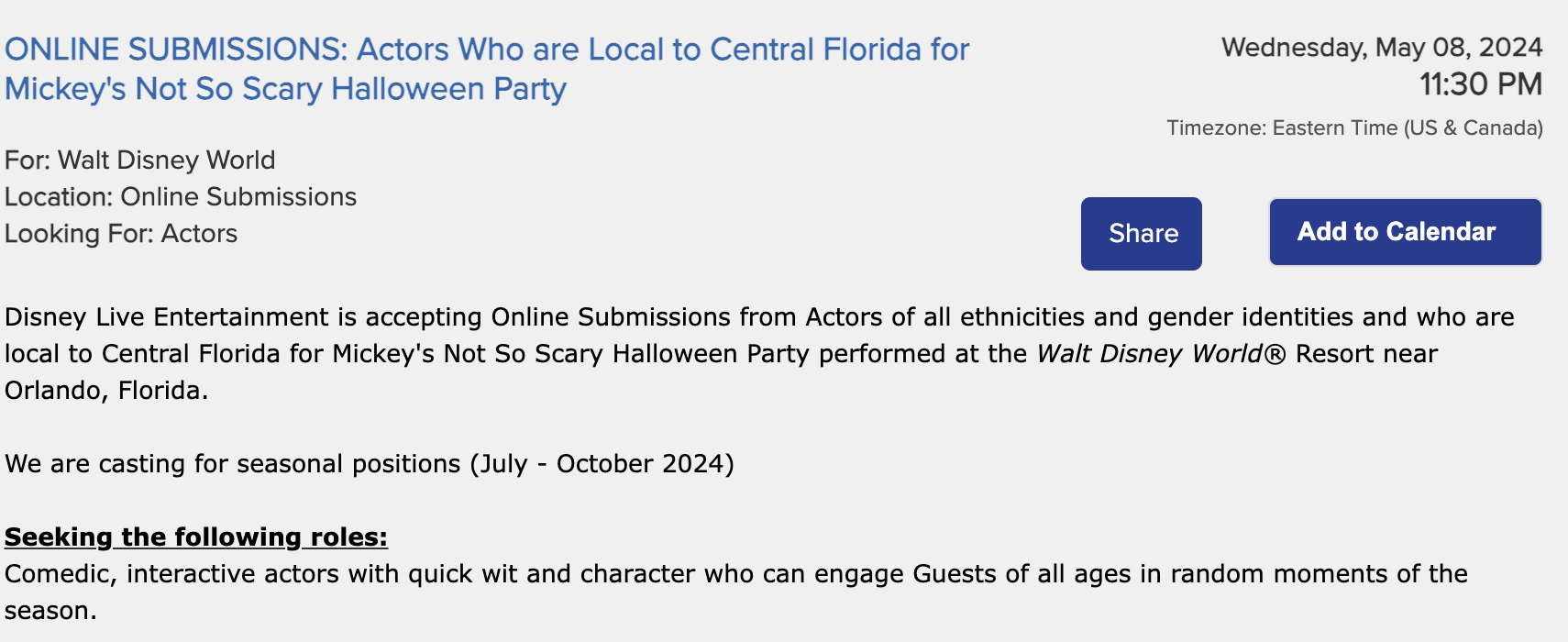
Task: Click the Share button
Action: pos(1142,234)
